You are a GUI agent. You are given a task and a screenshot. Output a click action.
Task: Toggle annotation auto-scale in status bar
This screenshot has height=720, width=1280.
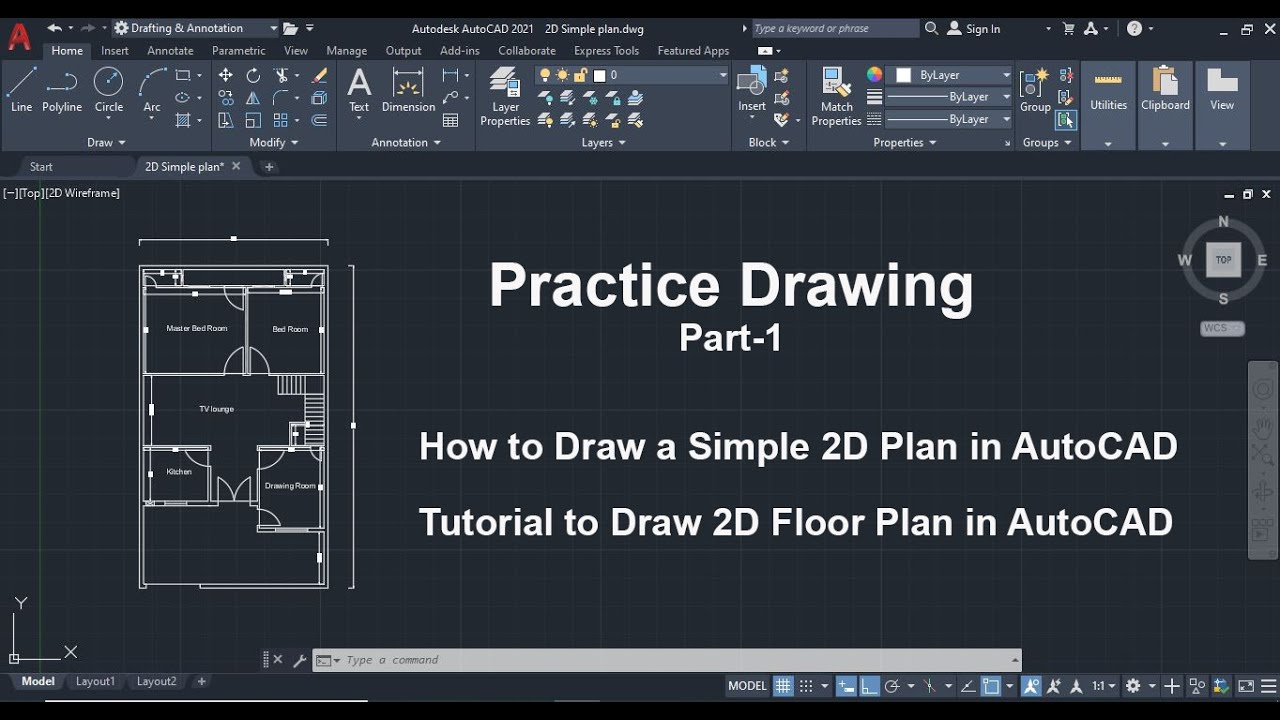(1053, 686)
